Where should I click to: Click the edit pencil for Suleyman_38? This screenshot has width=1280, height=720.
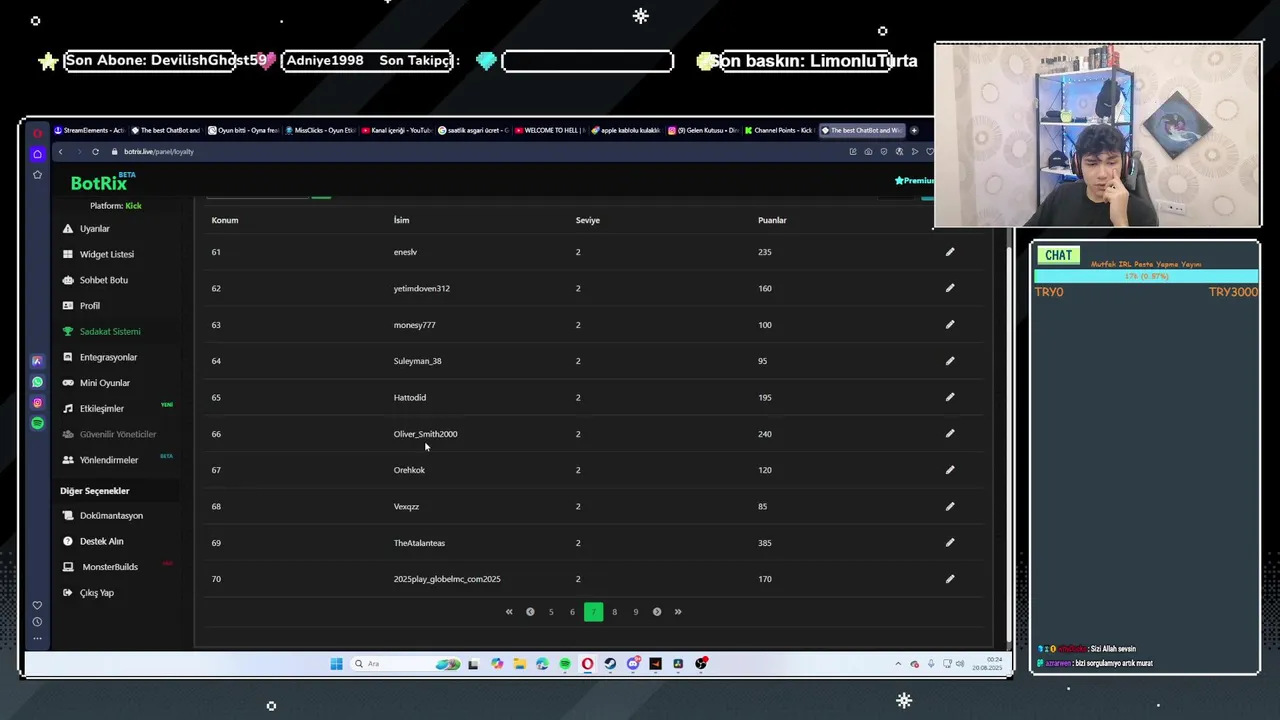click(950, 361)
